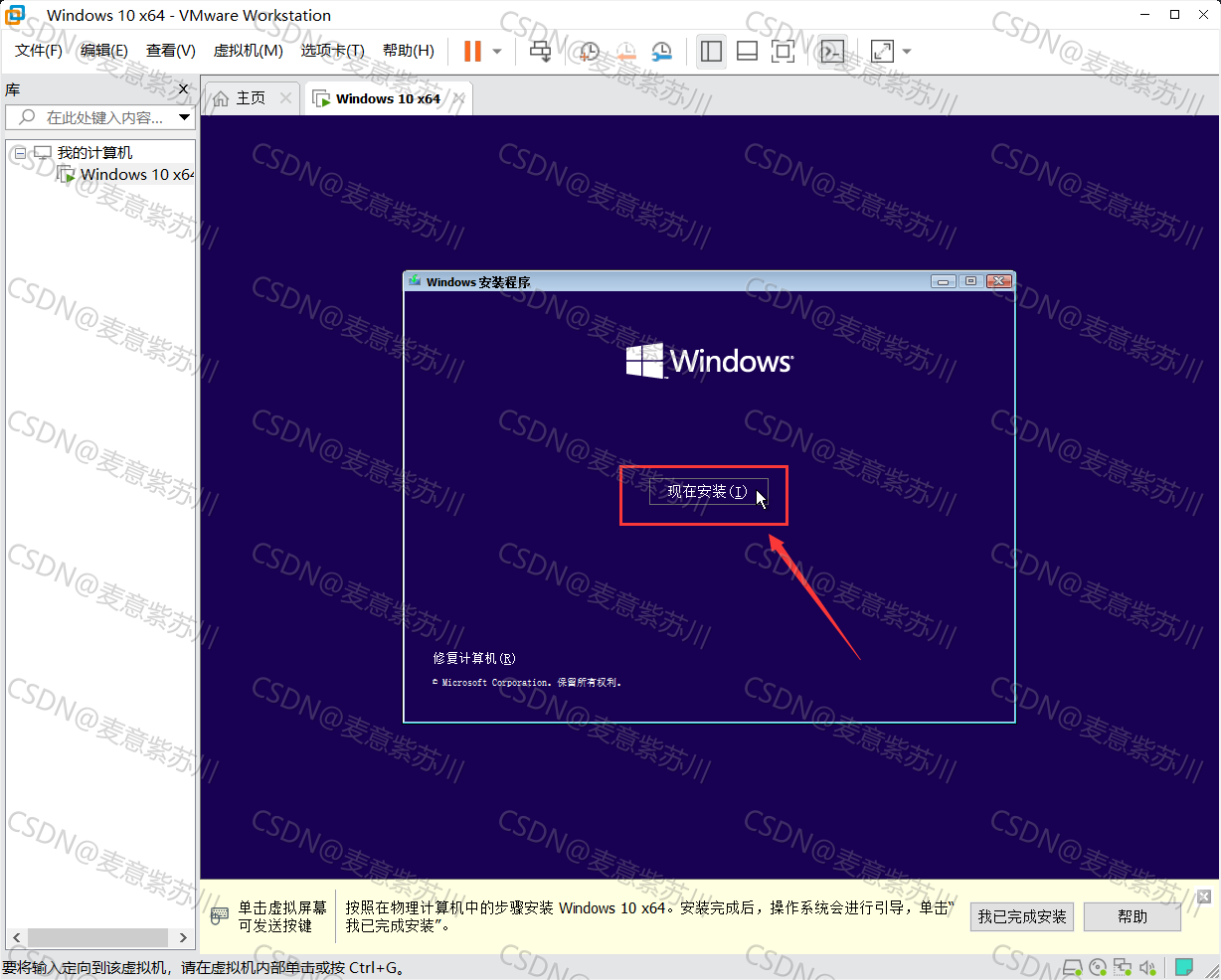Click the 单击虚拟屏幕 可发送按键 hint text

pos(281,916)
